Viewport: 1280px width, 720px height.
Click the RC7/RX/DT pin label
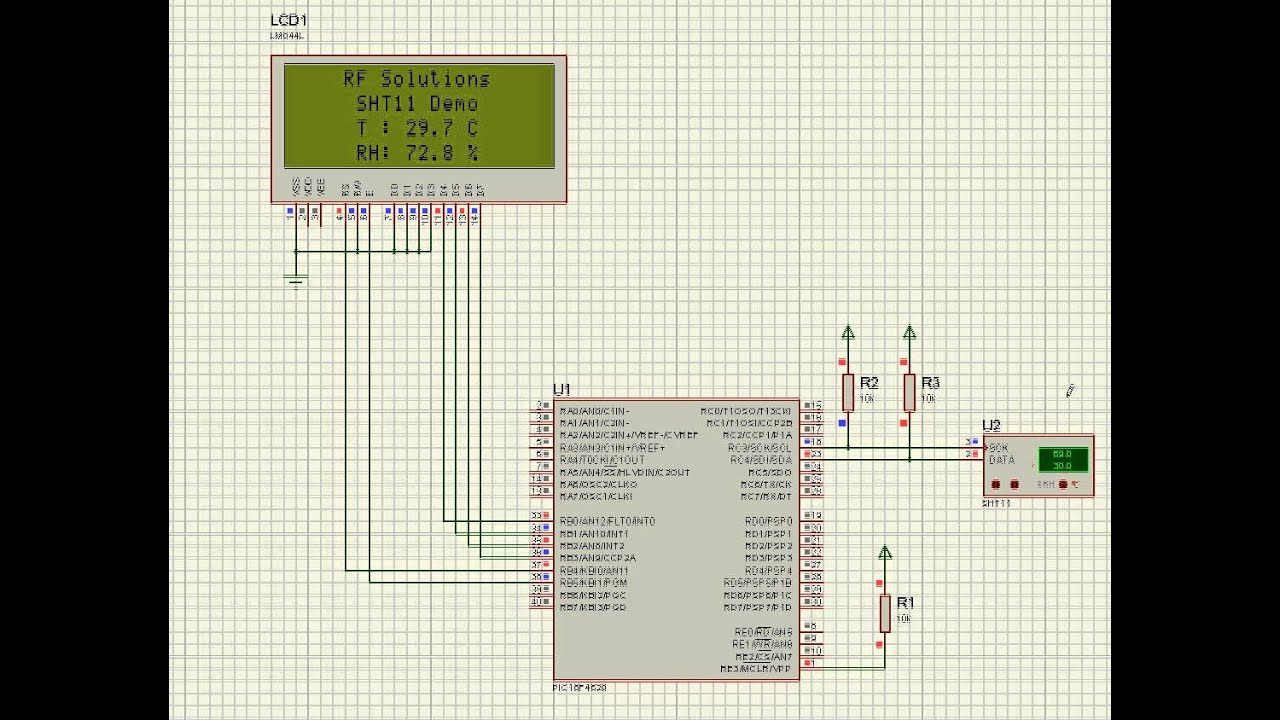tap(767, 497)
